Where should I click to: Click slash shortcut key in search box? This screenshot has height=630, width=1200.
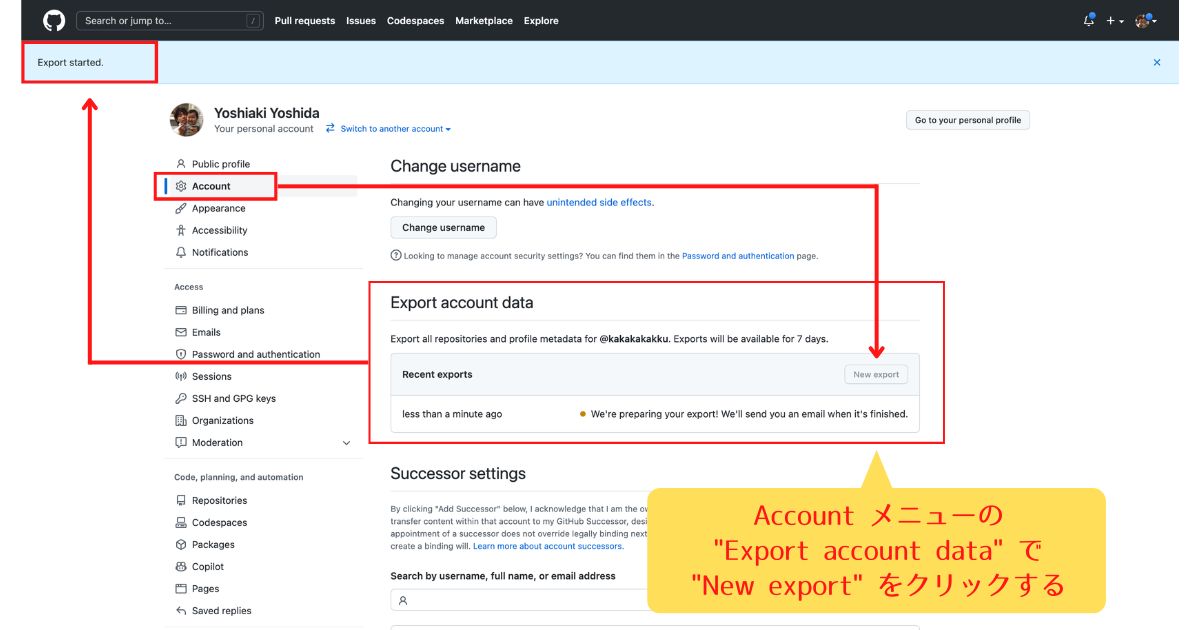tap(254, 21)
